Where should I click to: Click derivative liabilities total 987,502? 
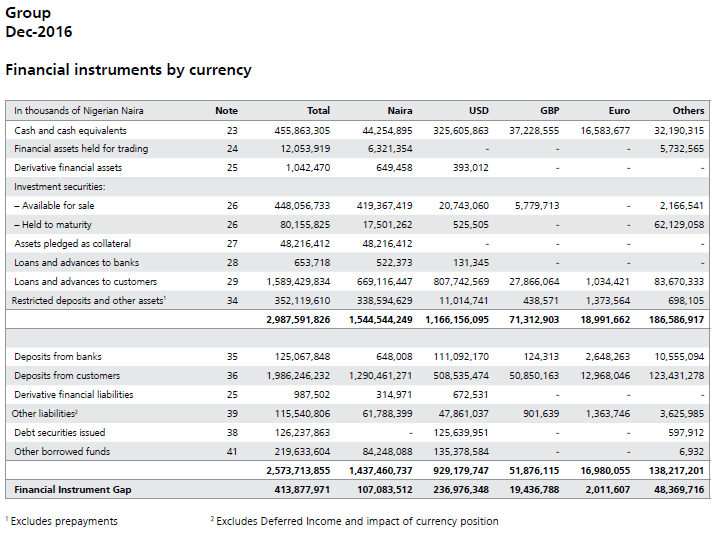pos(313,395)
